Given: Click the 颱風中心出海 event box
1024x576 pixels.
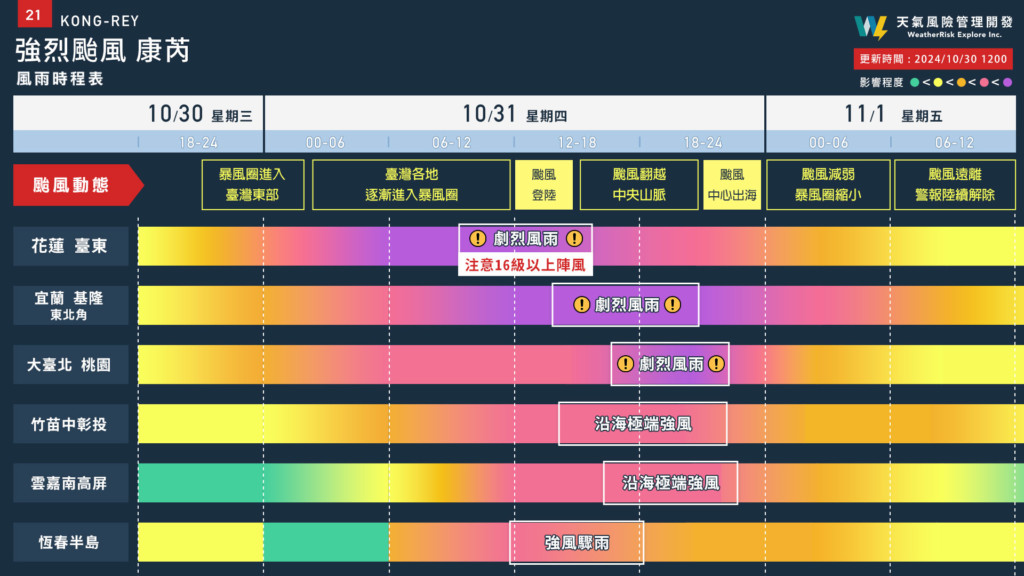Looking at the screenshot, I should (732, 185).
